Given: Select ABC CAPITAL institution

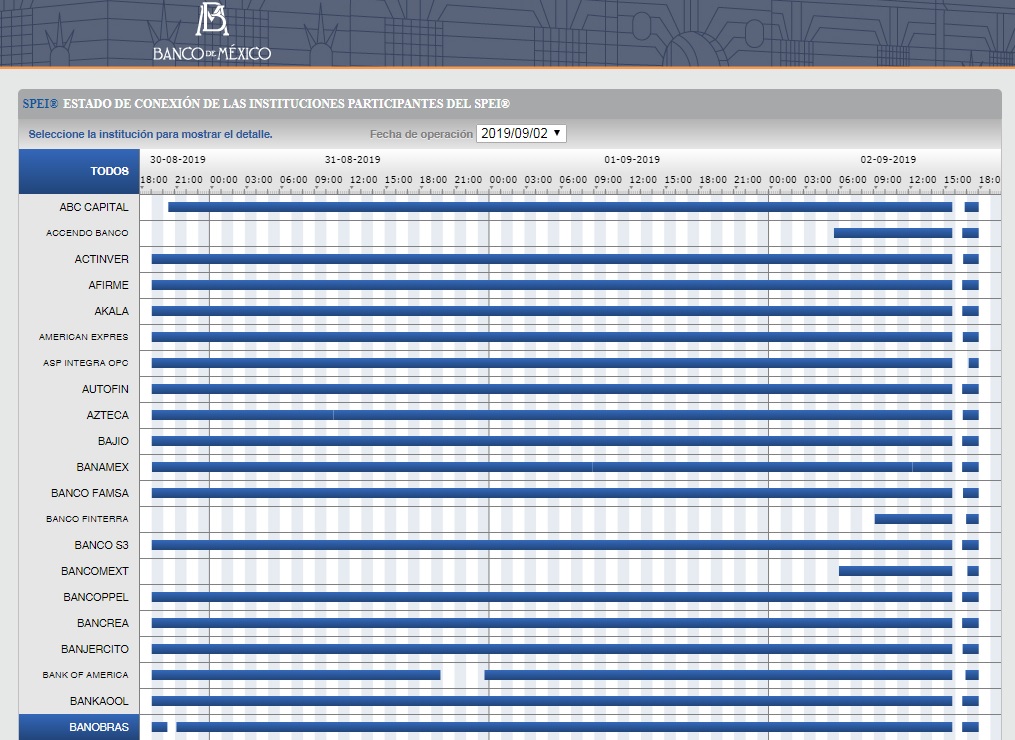Looking at the screenshot, I should [x=93, y=207].
